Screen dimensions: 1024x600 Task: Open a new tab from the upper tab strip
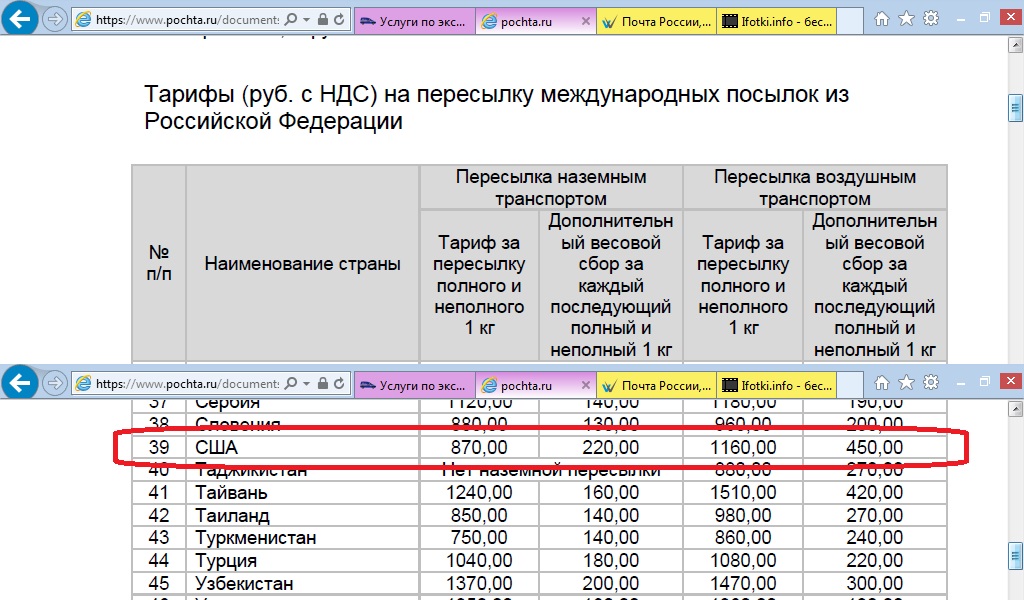tap(852, 20)
